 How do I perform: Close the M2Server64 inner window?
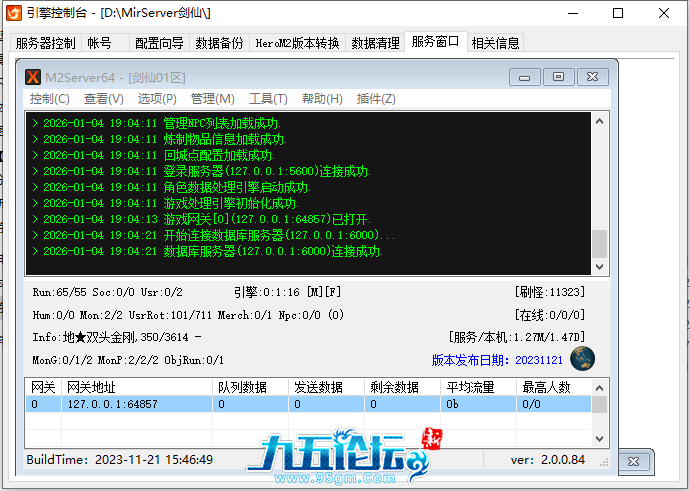592,77
